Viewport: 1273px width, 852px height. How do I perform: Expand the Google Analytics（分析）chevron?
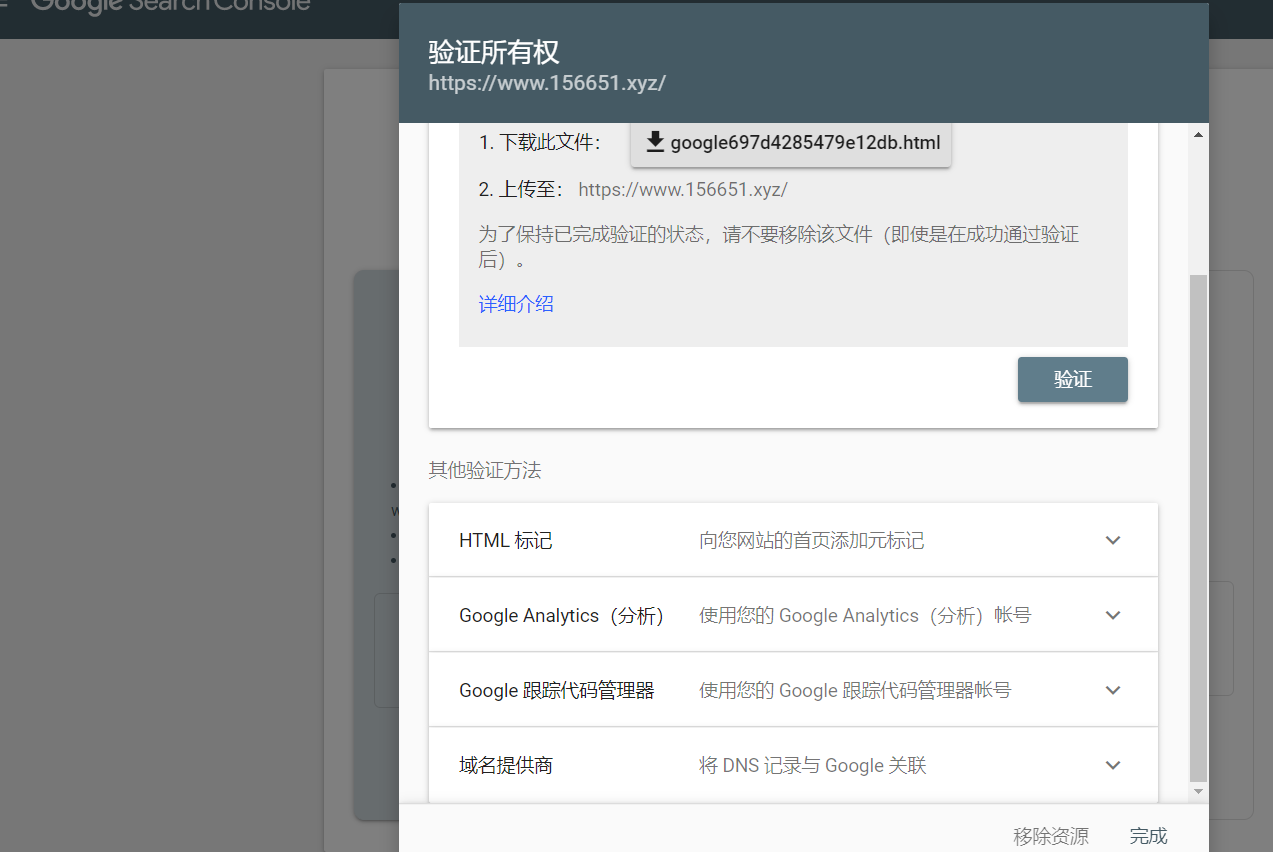(x=1113, y=615)
